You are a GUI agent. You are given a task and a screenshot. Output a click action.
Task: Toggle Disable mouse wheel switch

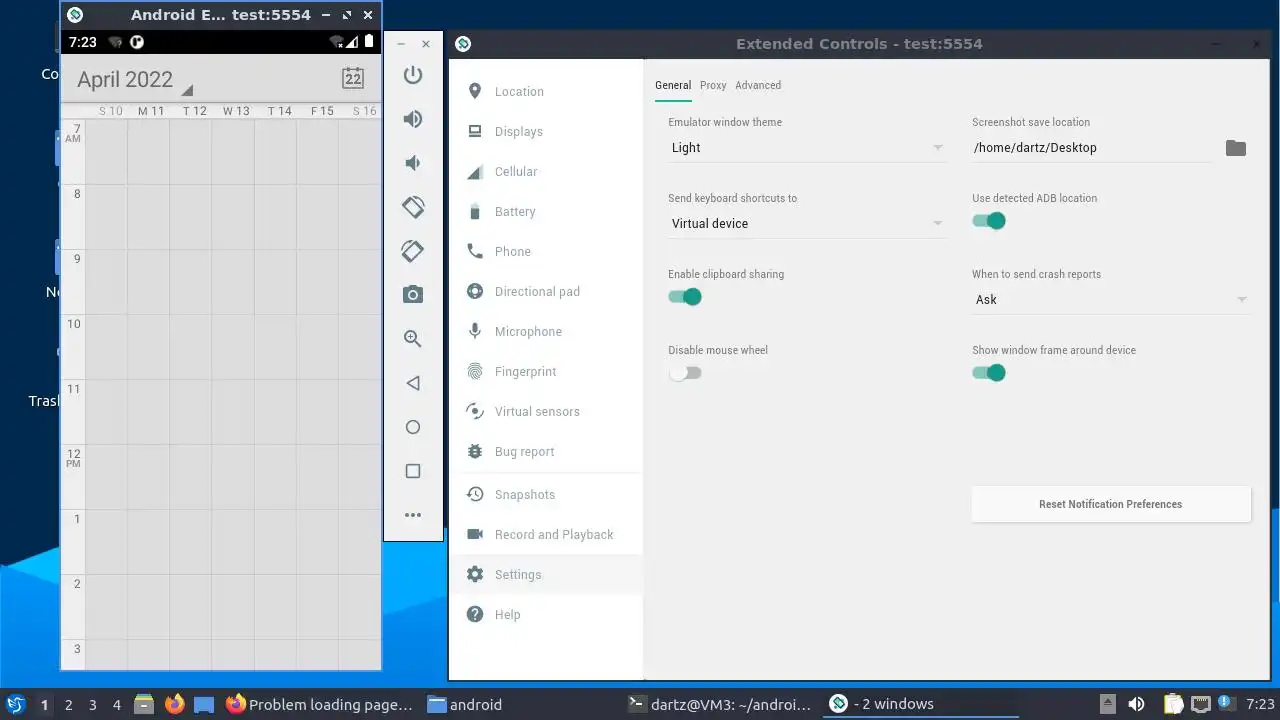pyautogui.click(x=685, y=373)
